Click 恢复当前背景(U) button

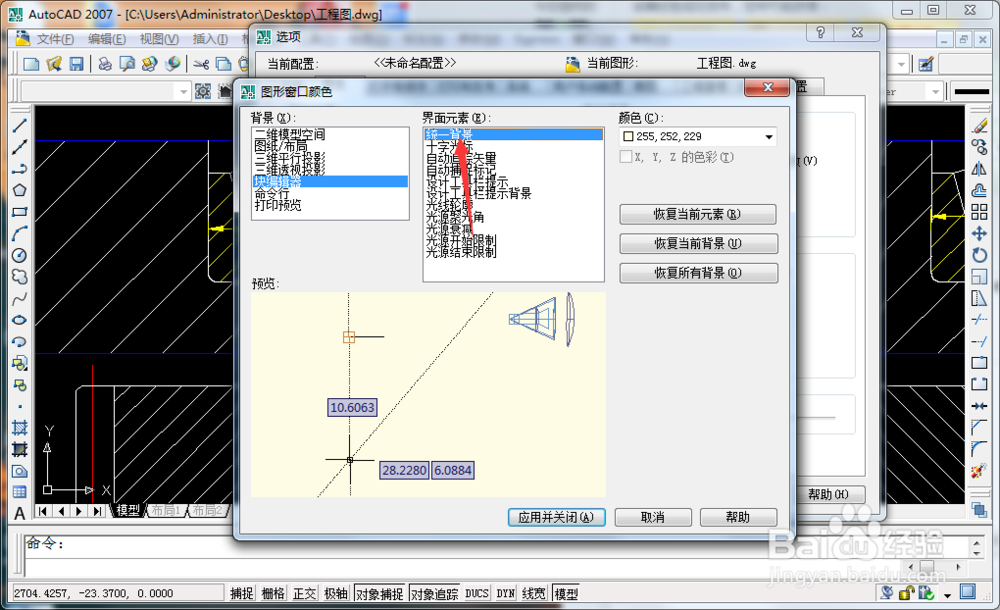pyautogui.click(x=698, y=244)
